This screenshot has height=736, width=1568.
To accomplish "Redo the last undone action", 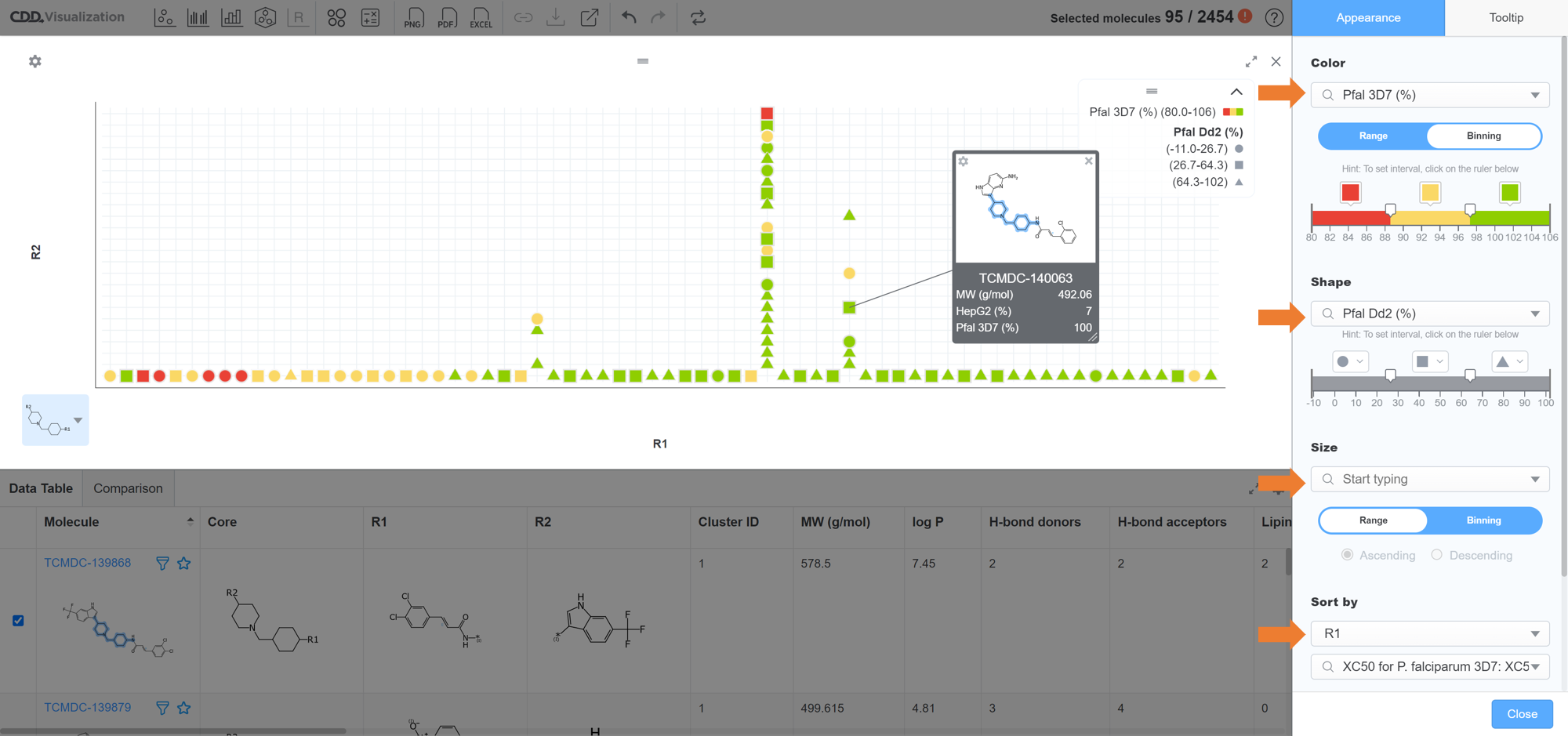I will click(x=658, y=17).
